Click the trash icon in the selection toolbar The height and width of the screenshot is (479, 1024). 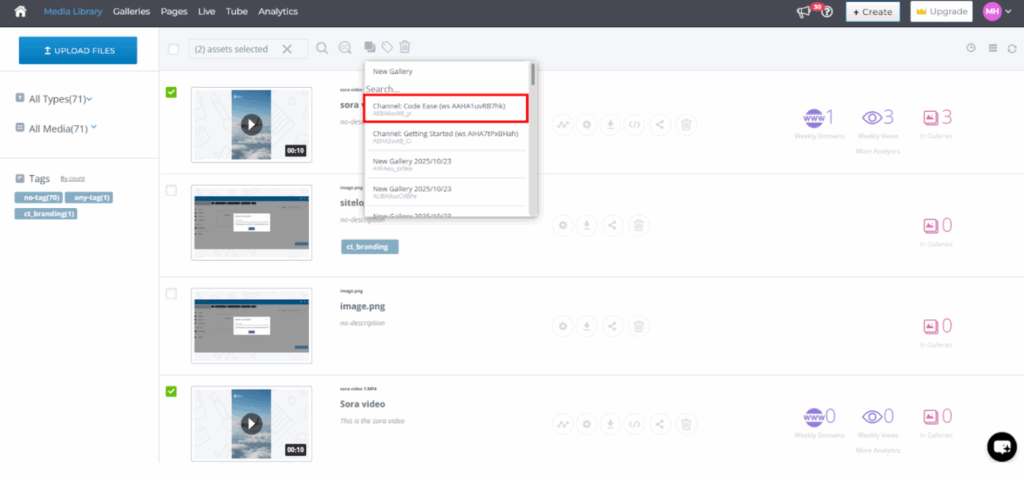click(x=405, y=47)
